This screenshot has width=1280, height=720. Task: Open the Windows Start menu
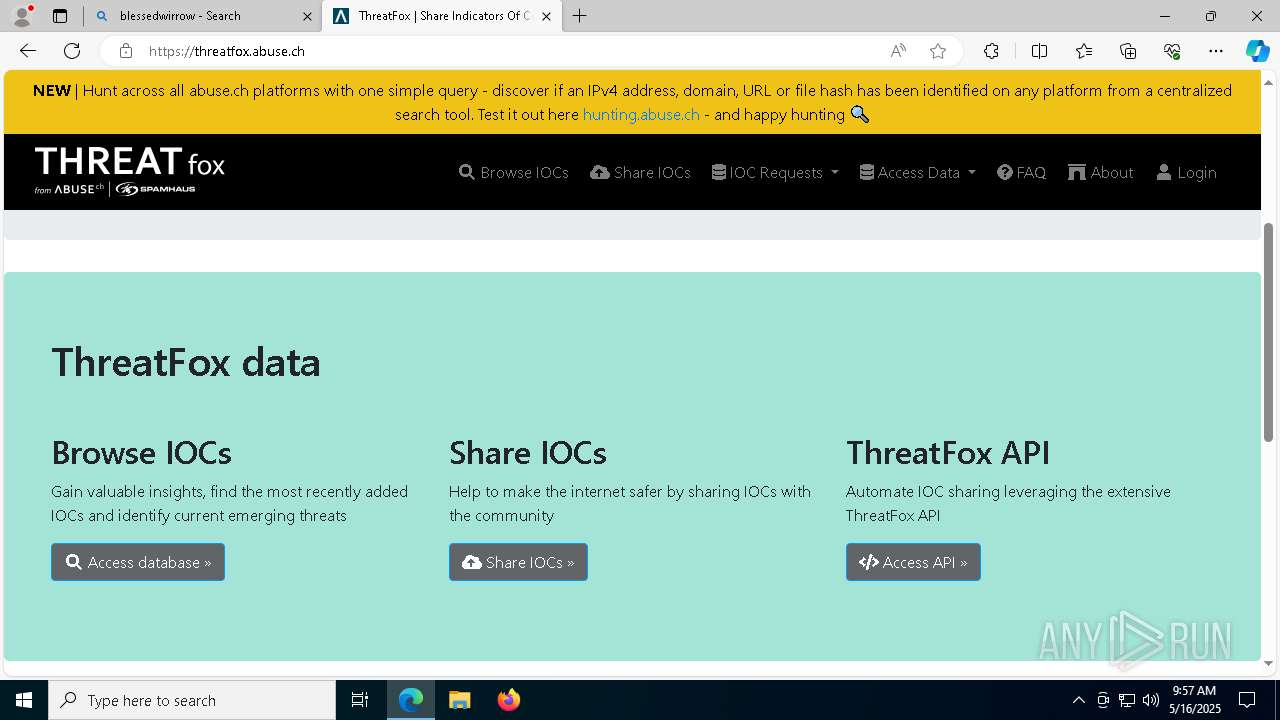[x=24, y=700]
